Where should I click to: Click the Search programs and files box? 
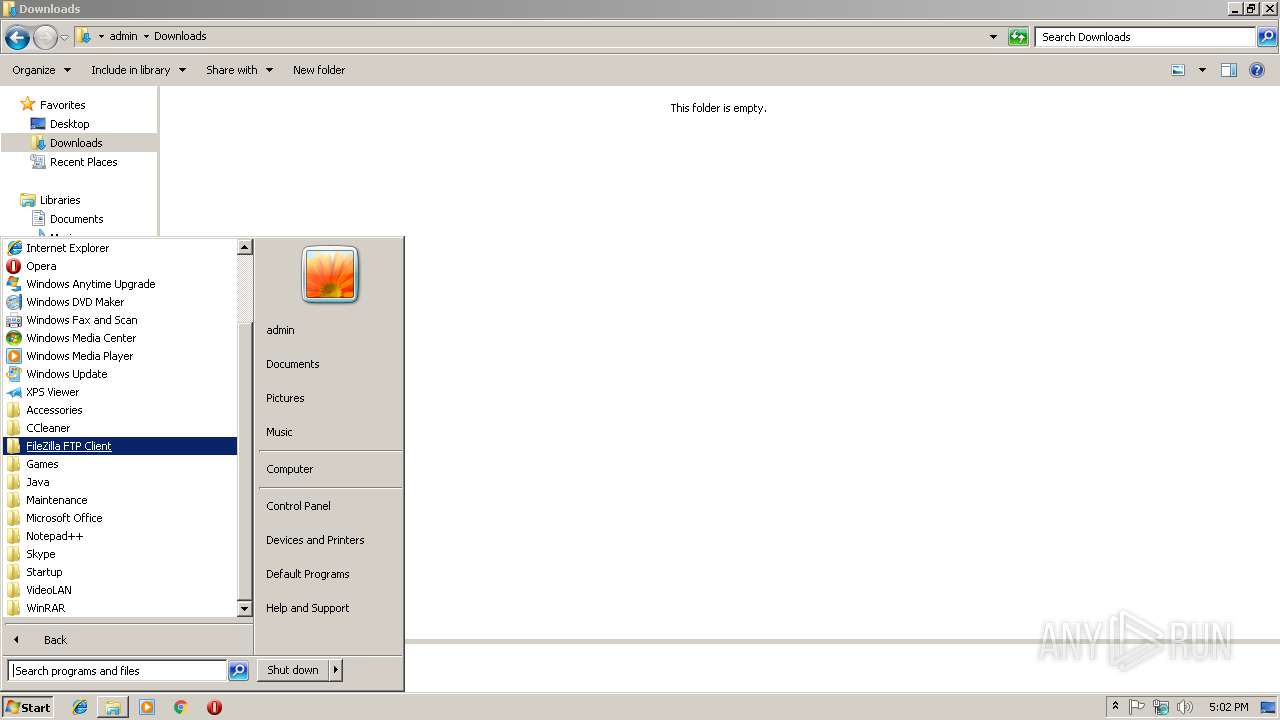(x=117, y=671)
